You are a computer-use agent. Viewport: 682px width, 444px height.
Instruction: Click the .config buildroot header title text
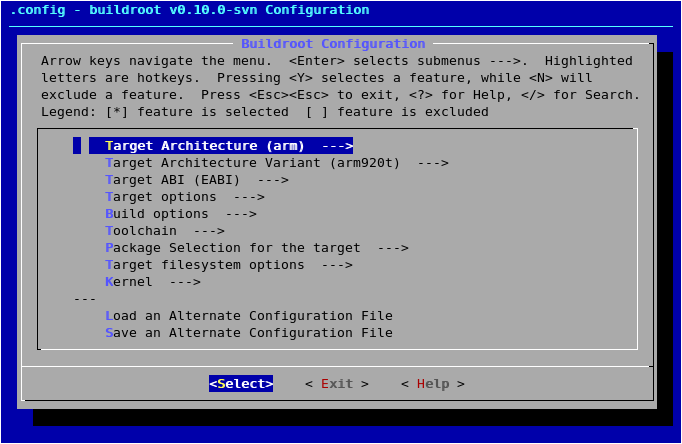189,10
